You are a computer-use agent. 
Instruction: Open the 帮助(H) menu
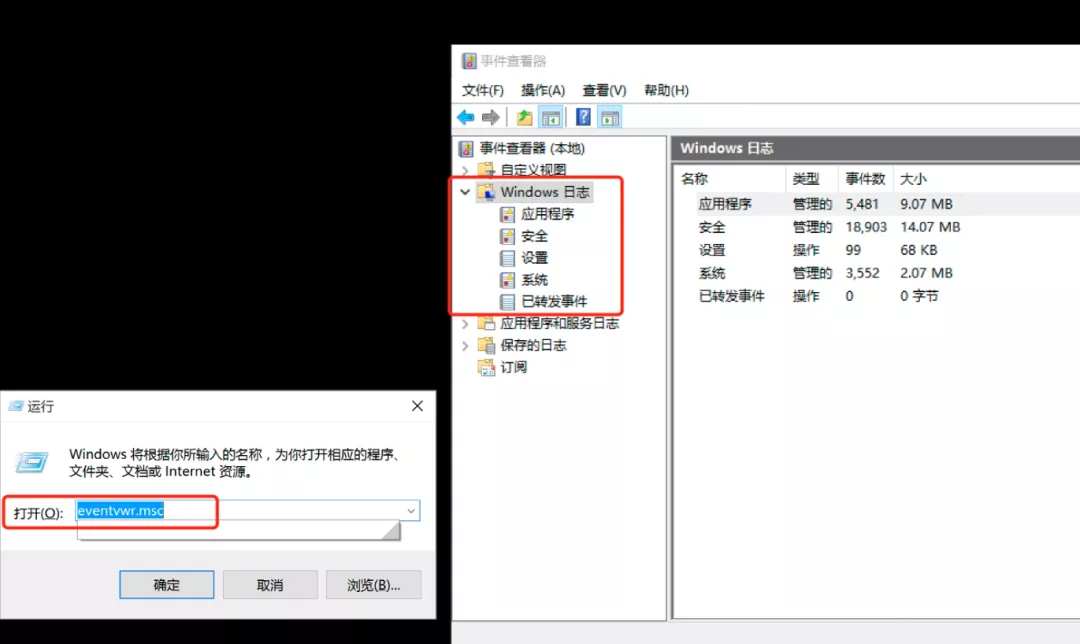666,90
